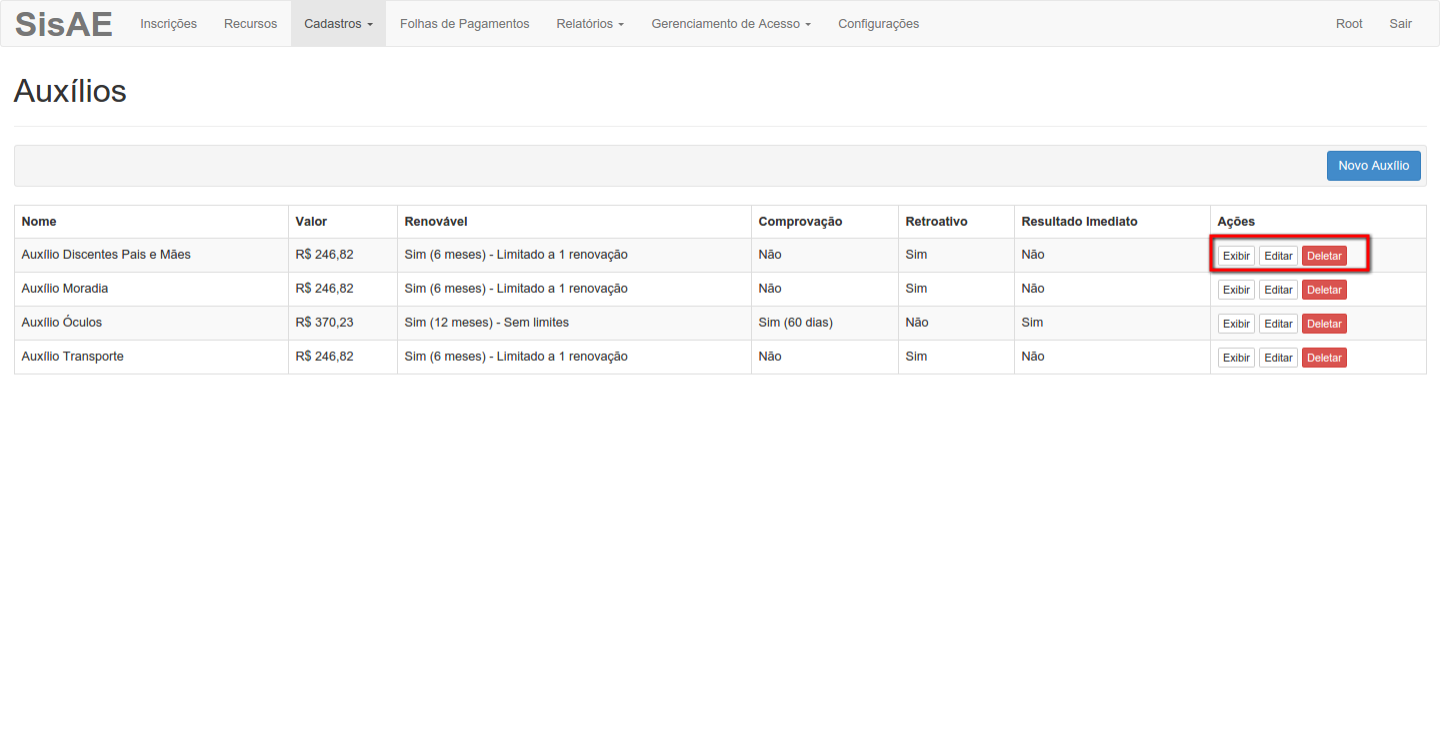Click the R$ 370,23 value cell
The width and height of the screenshot is (1440, 742).
(343, 323)
